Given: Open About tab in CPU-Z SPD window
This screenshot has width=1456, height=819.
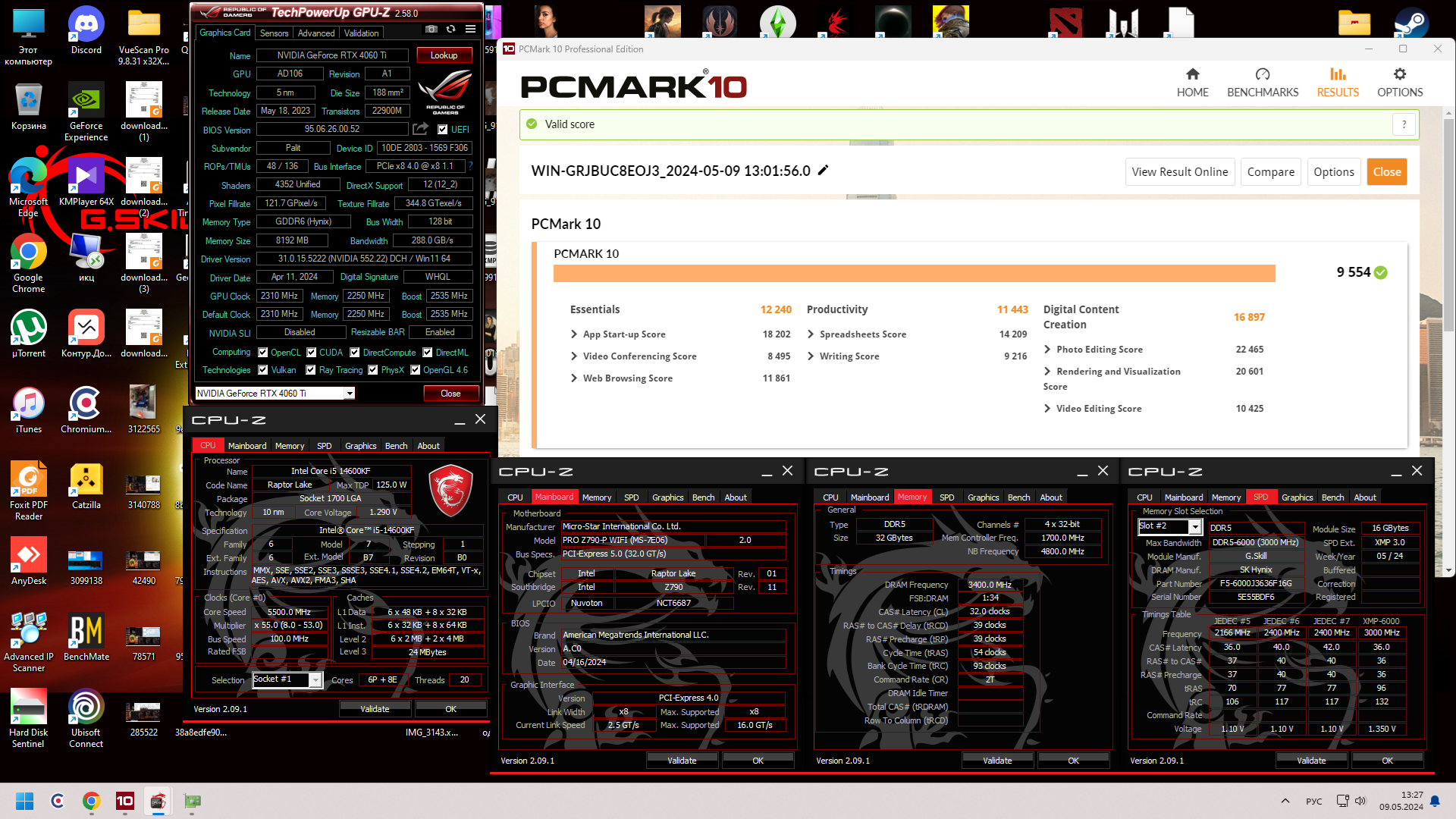Looking at the screenshot, I should [x=1365, y=497].
